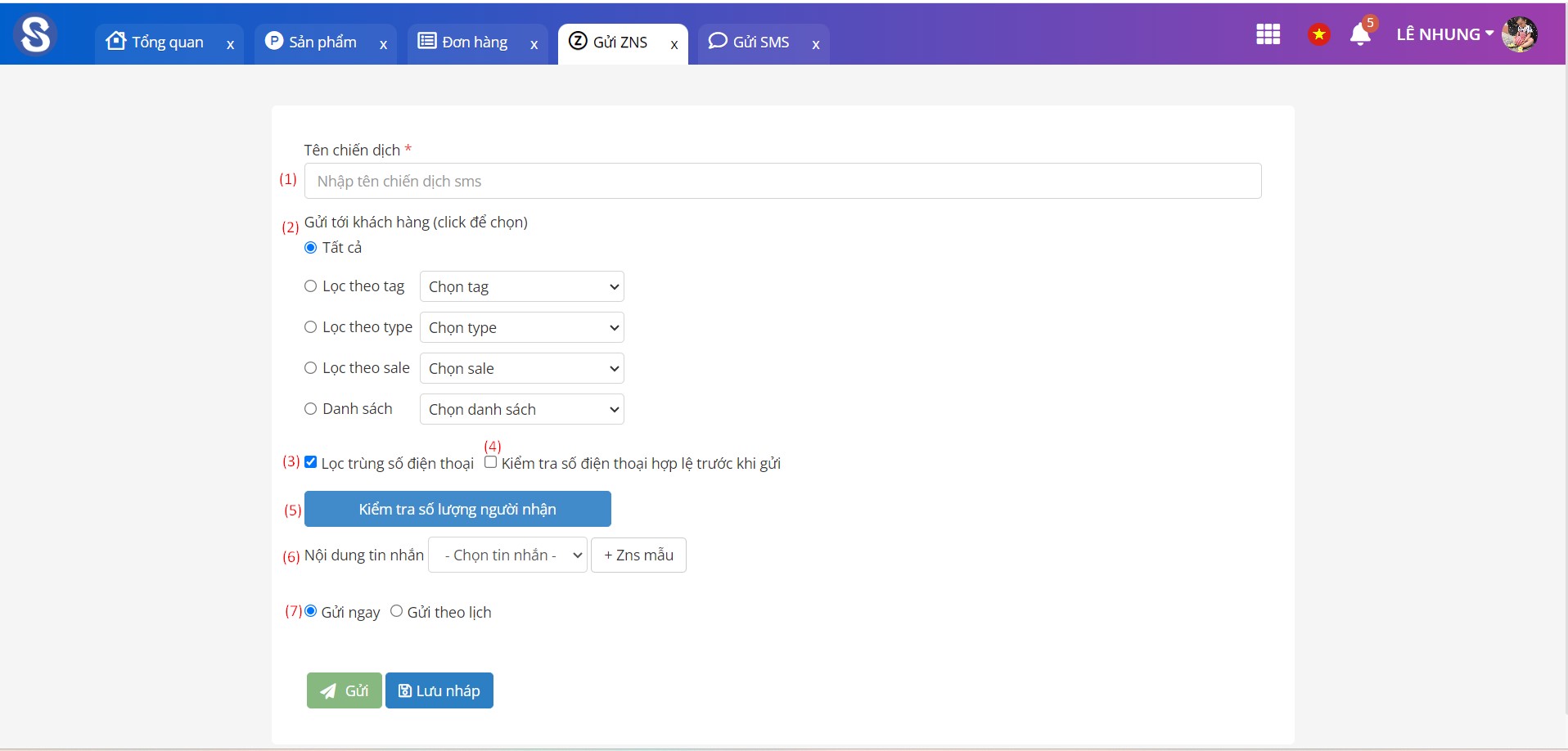Select the Gửi theo lịch radio option
The image size is (1568, 751).
[x=397, y=611]
